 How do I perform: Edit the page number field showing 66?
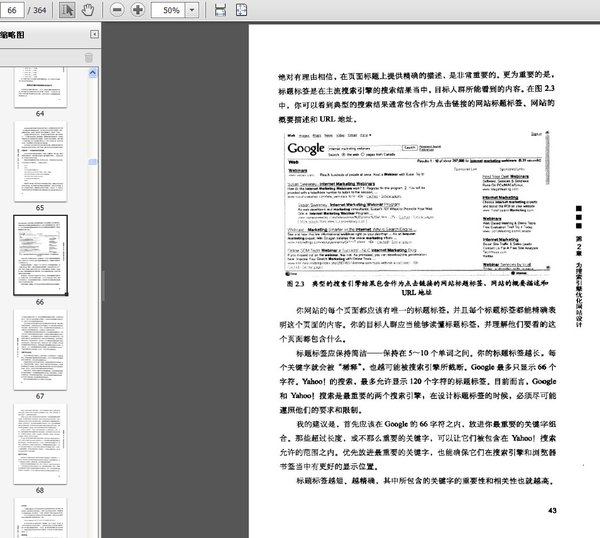click(x=11, y=10)
